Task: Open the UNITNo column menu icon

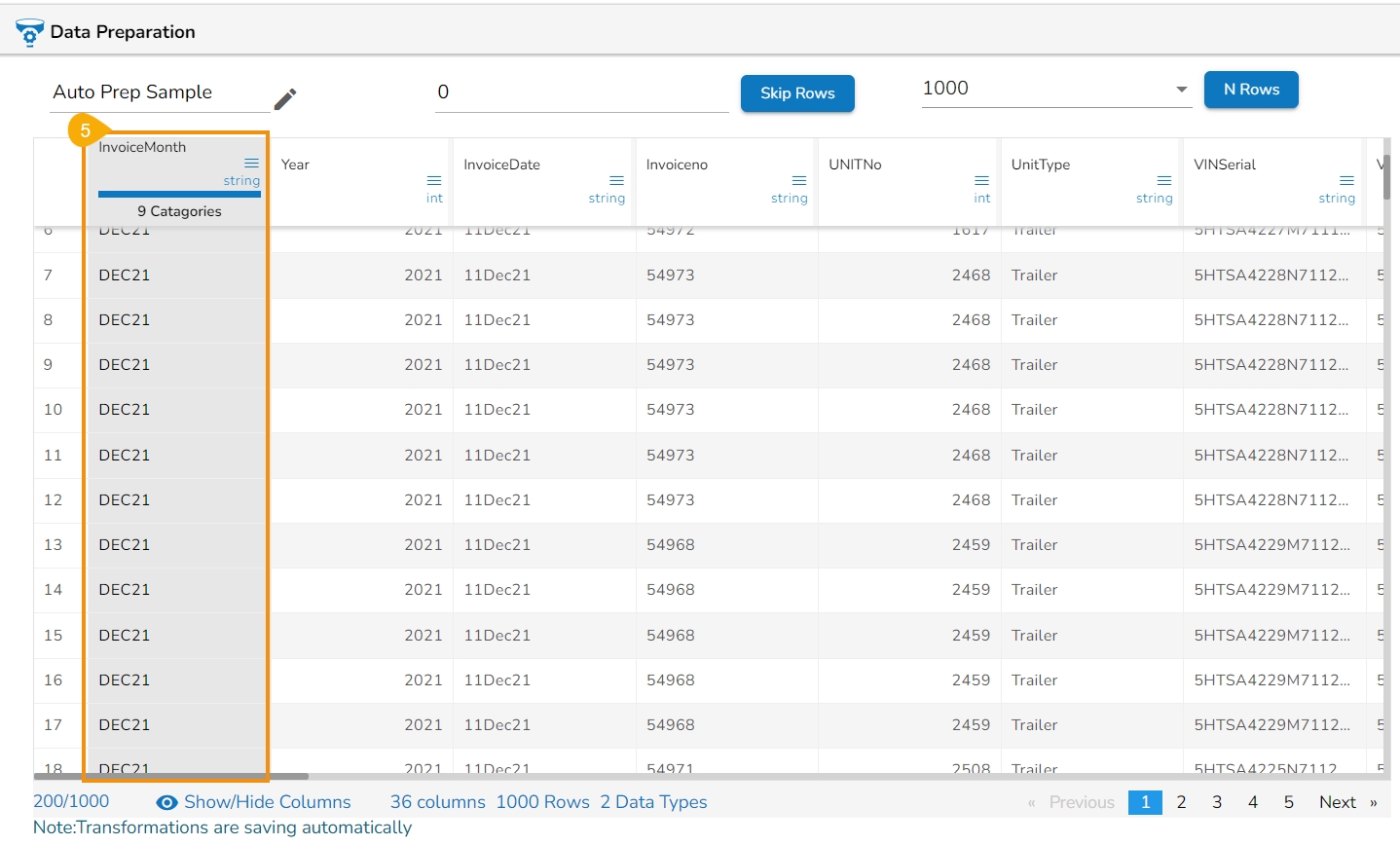Action: tap(981, 180)
